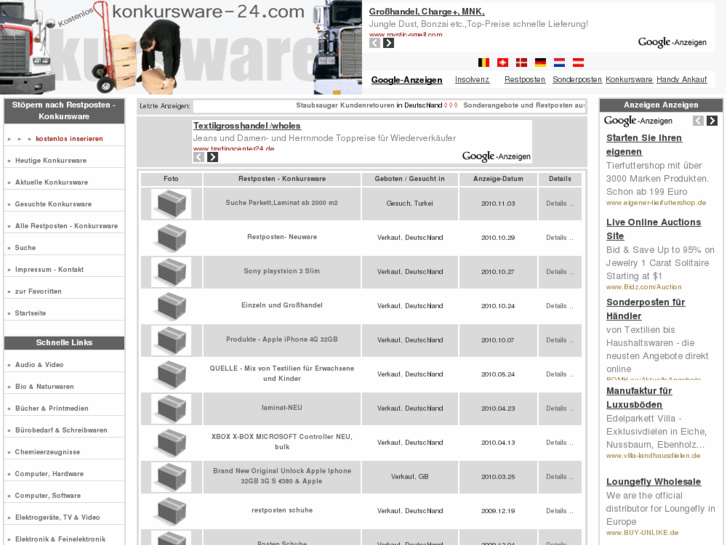The height and width of the screenshot is (545, 727).
Task: Click the Germany flag icon
Action: pyautogui.click(x=540, y=62)
